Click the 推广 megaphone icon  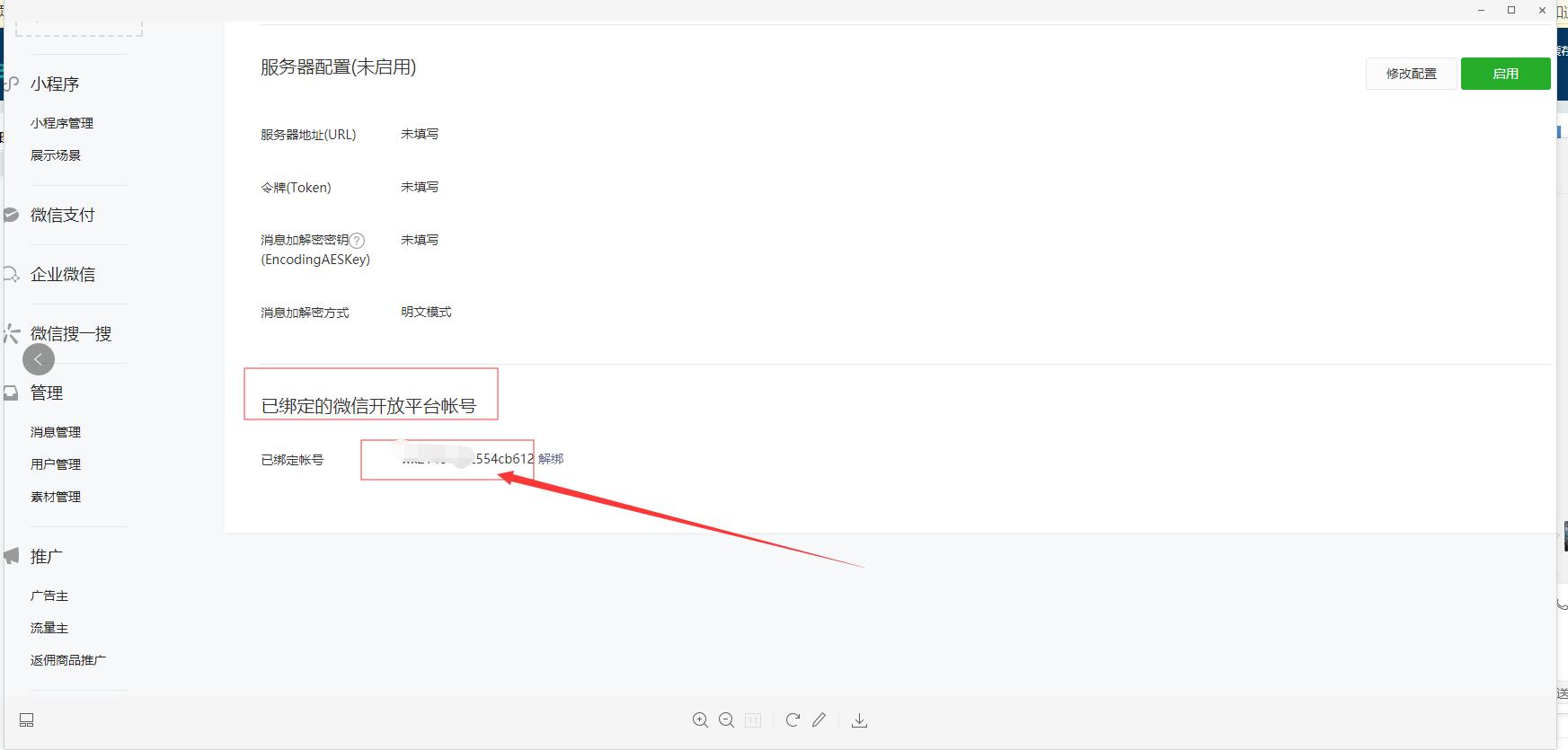click(11, 557)
